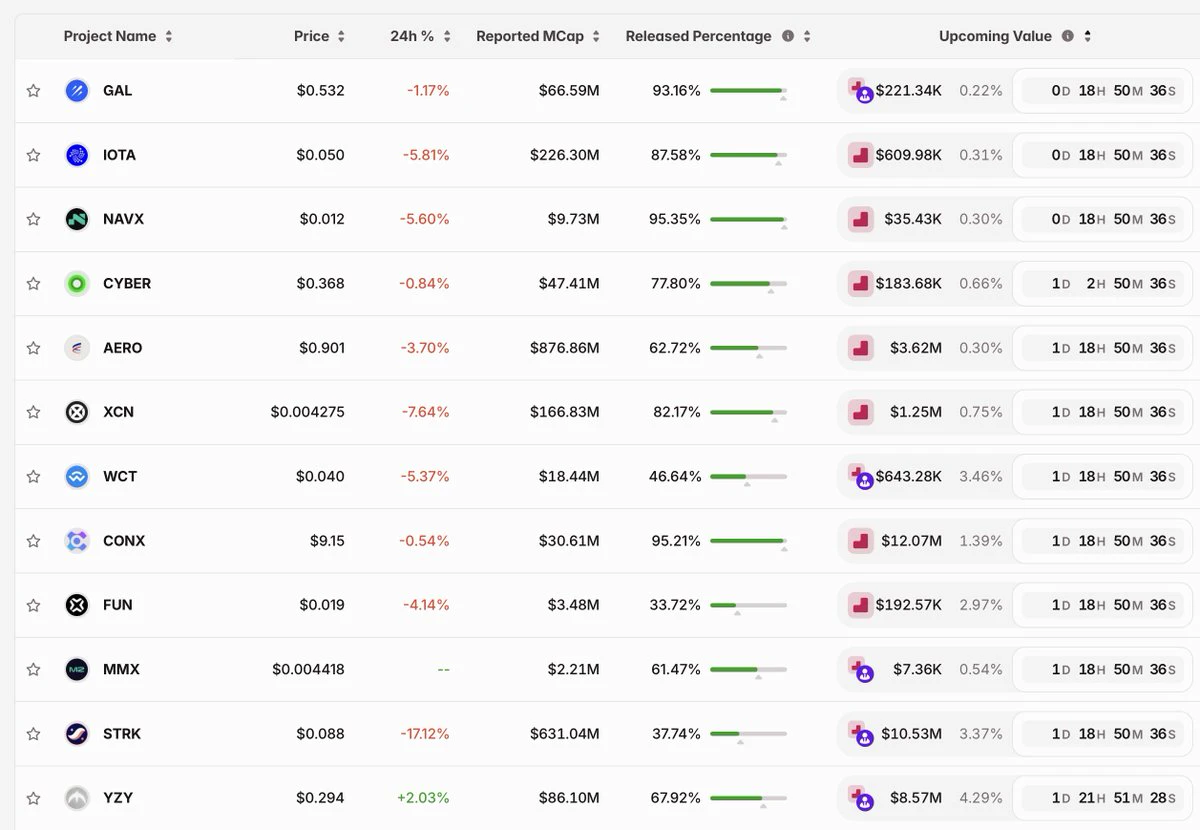The height and width of the screenshot is (830, 1200).
Task: Show info tooltip for Released Percentage
Action: 788,36
